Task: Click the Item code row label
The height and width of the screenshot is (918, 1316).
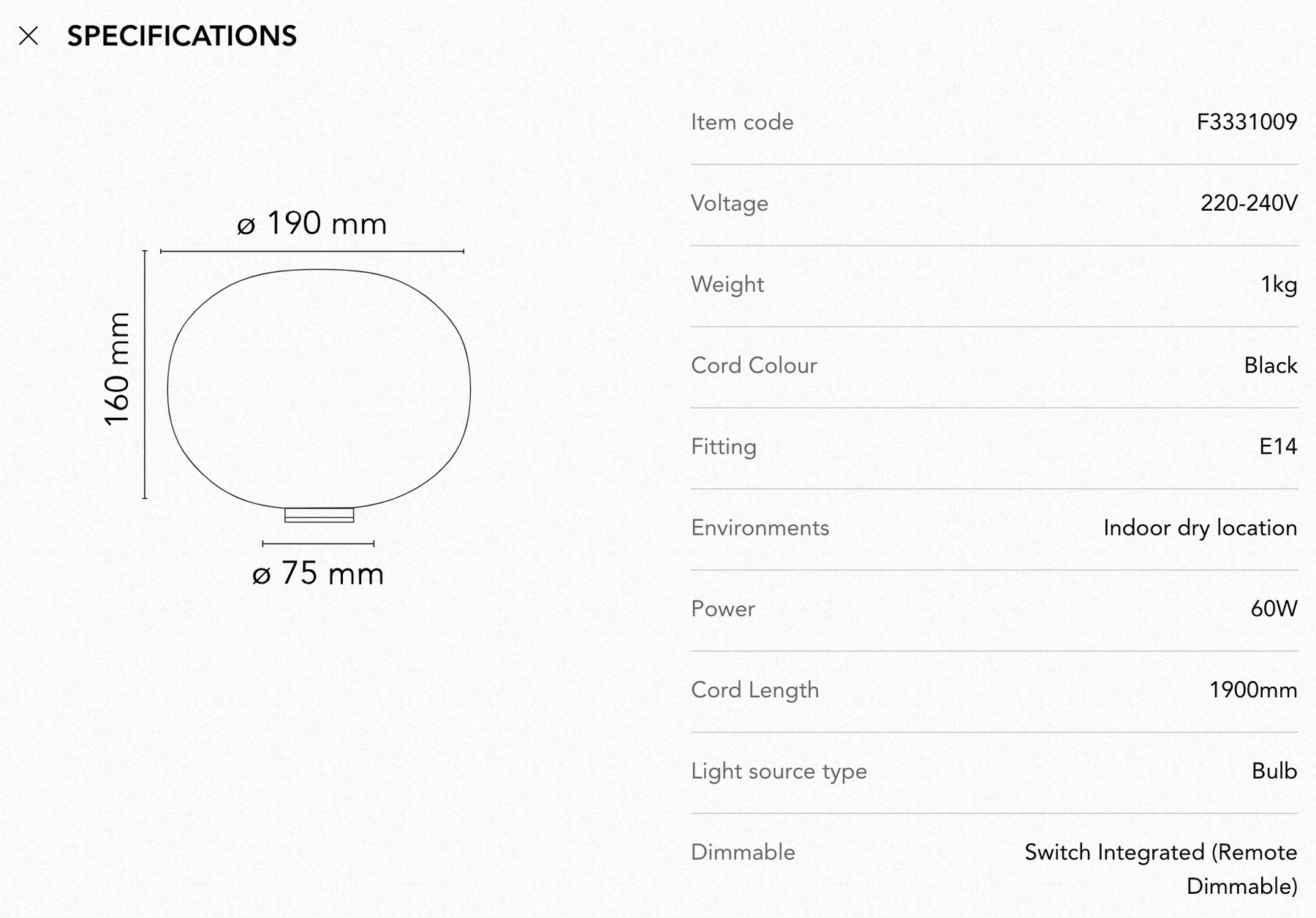Action: pos(742,122)
